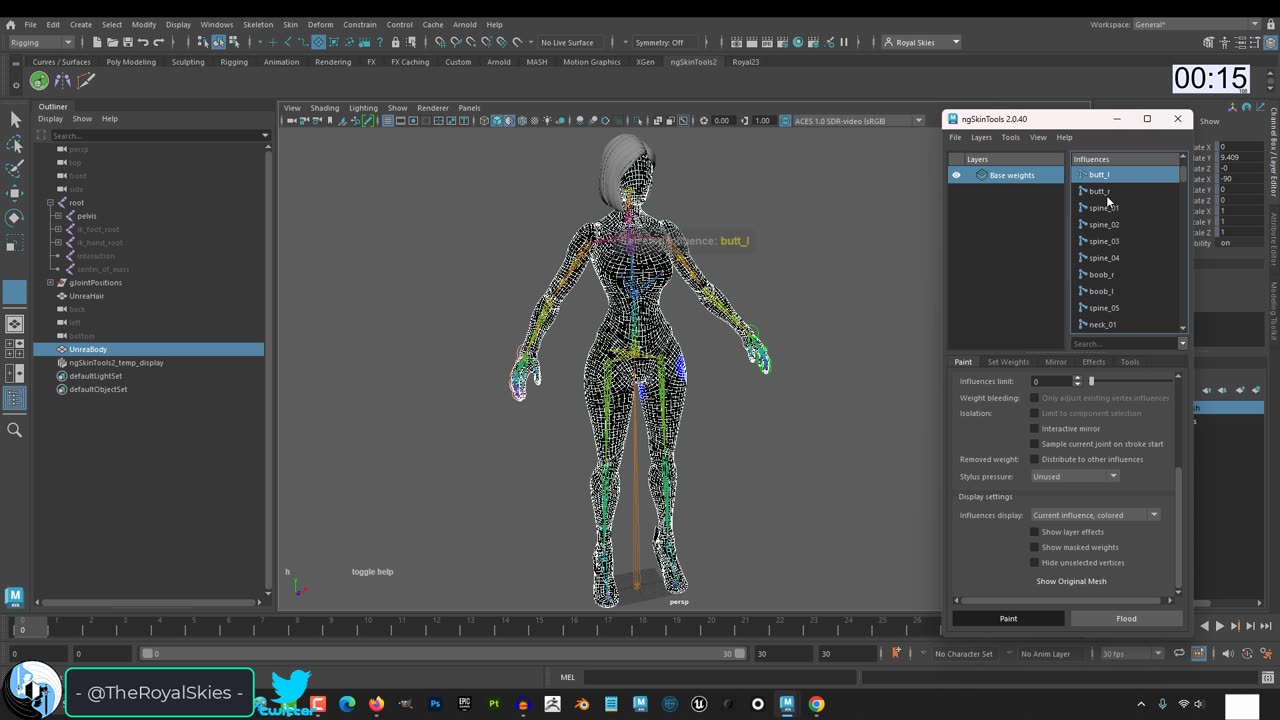Click the Influences search field
1280x720 pixels.
pyautogui.click(x=1125, y=344)
